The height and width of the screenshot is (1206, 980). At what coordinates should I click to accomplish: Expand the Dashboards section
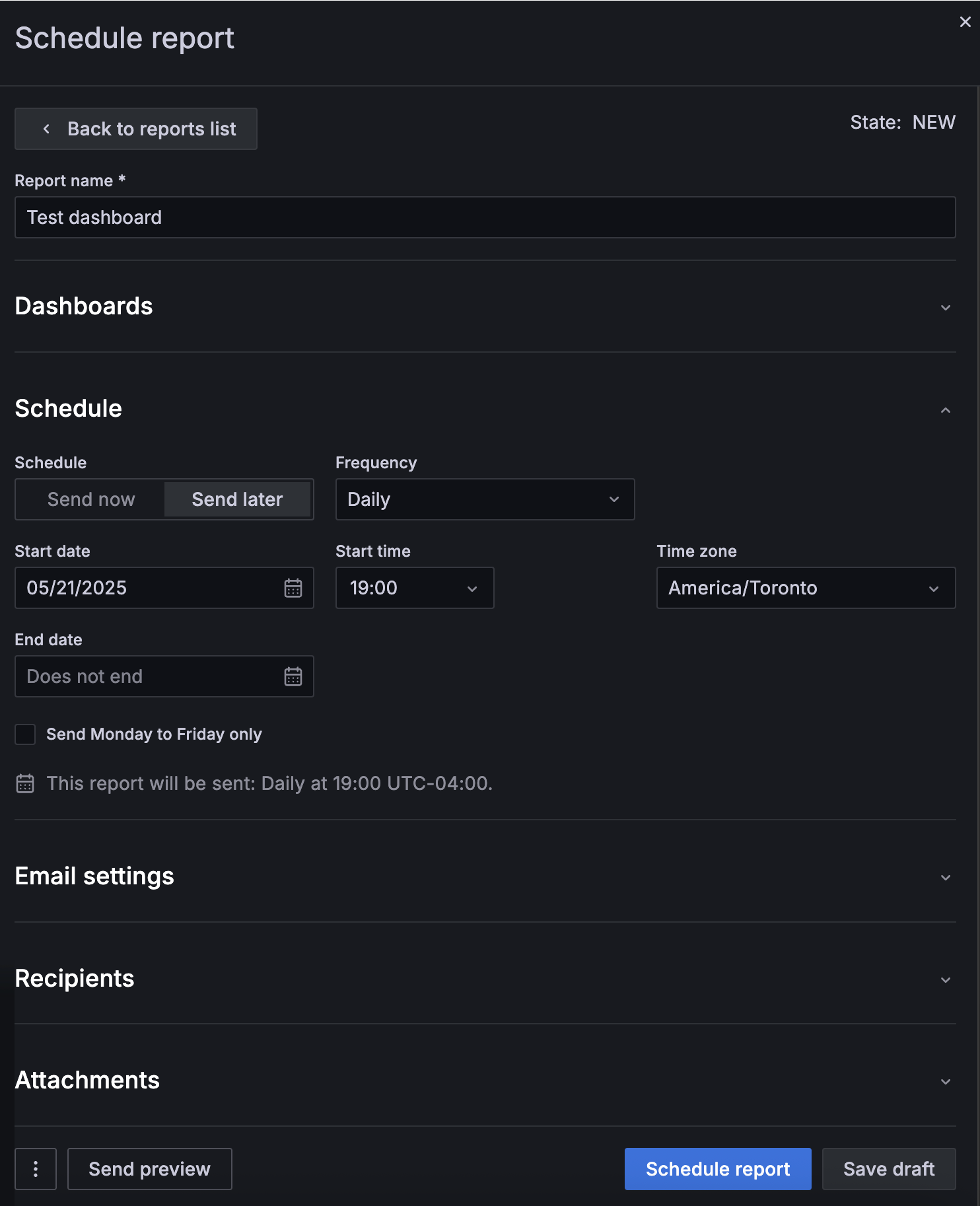[x=945, y=308]
